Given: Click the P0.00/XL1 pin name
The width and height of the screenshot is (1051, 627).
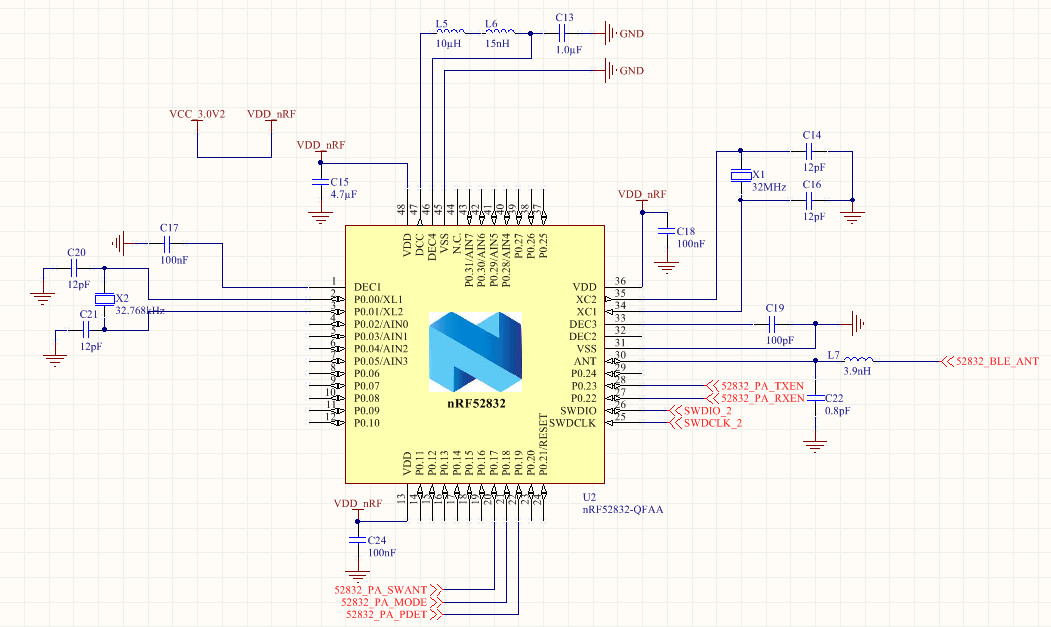Looking at the screenshot, I should click(379, 299).
